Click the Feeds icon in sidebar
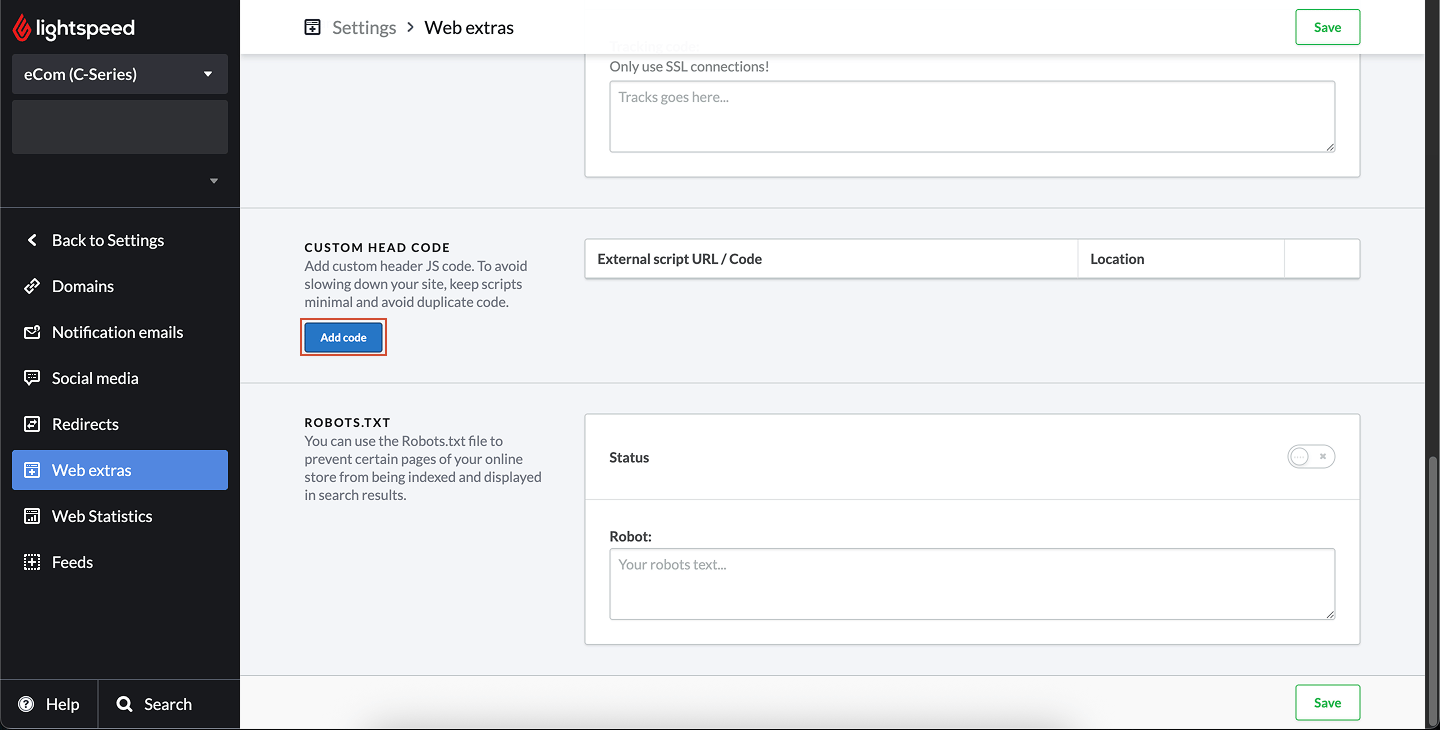 pos(32,562)
